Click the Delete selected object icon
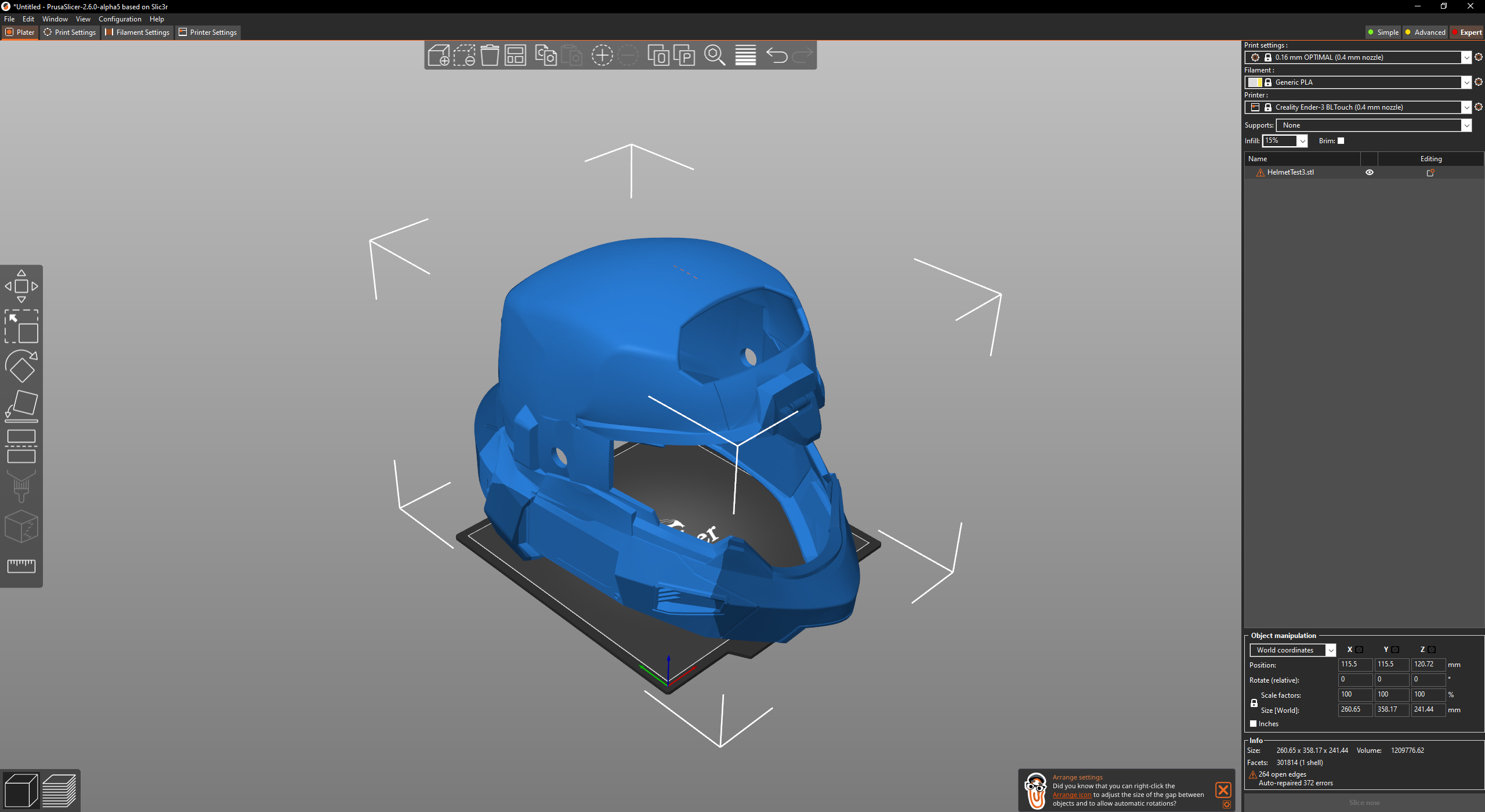This screenshot has height=812, width=1485. point(464,55)
